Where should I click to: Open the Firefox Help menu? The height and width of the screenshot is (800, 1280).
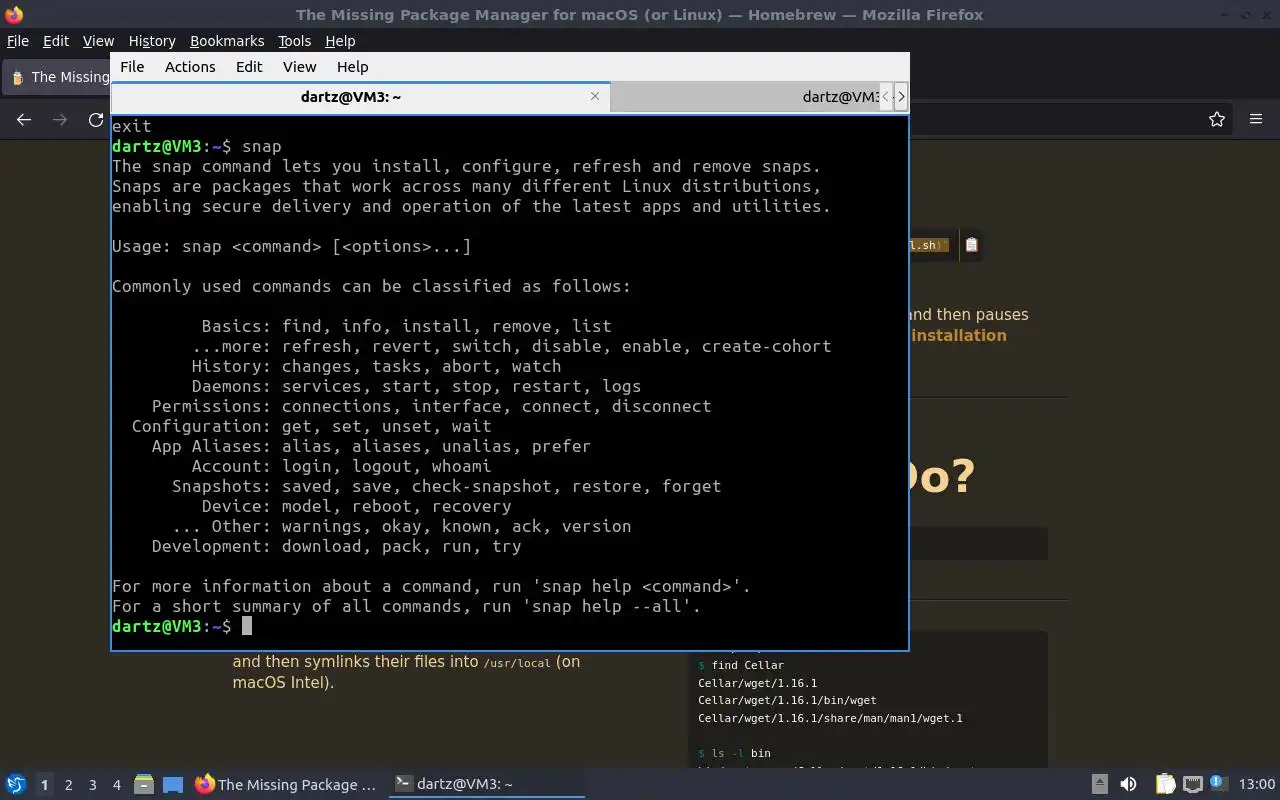340,41
